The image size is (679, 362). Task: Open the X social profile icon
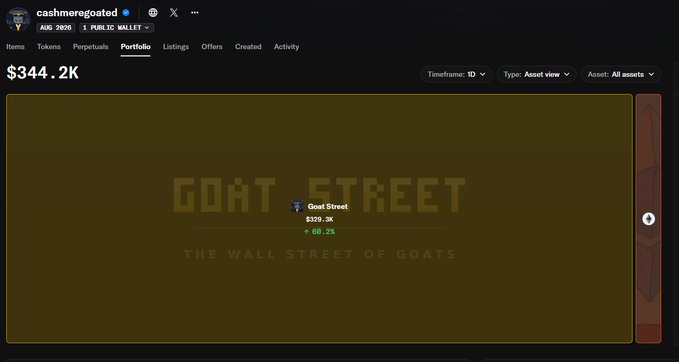point(174,13)
